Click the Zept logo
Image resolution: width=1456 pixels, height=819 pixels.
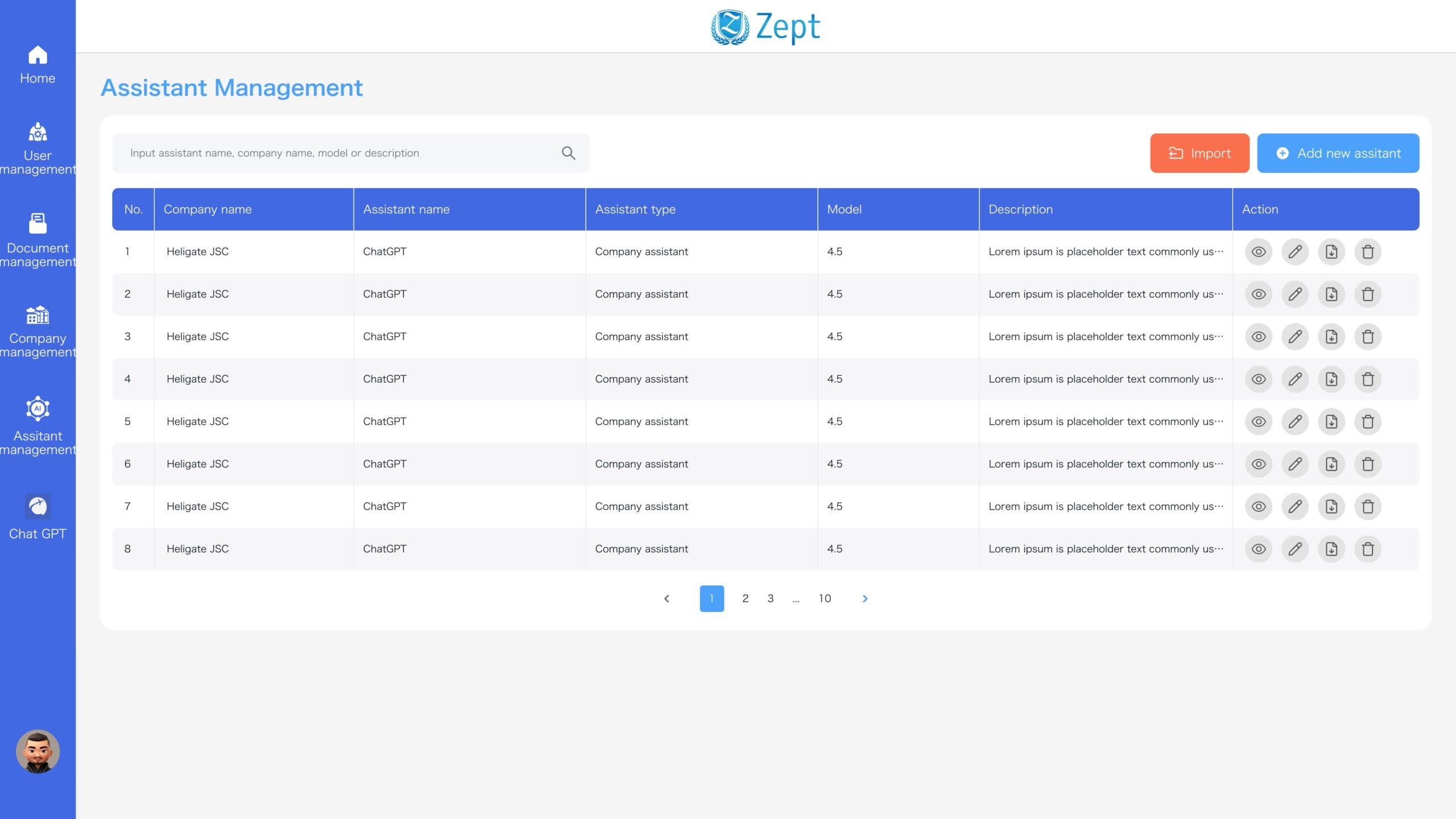765,27
